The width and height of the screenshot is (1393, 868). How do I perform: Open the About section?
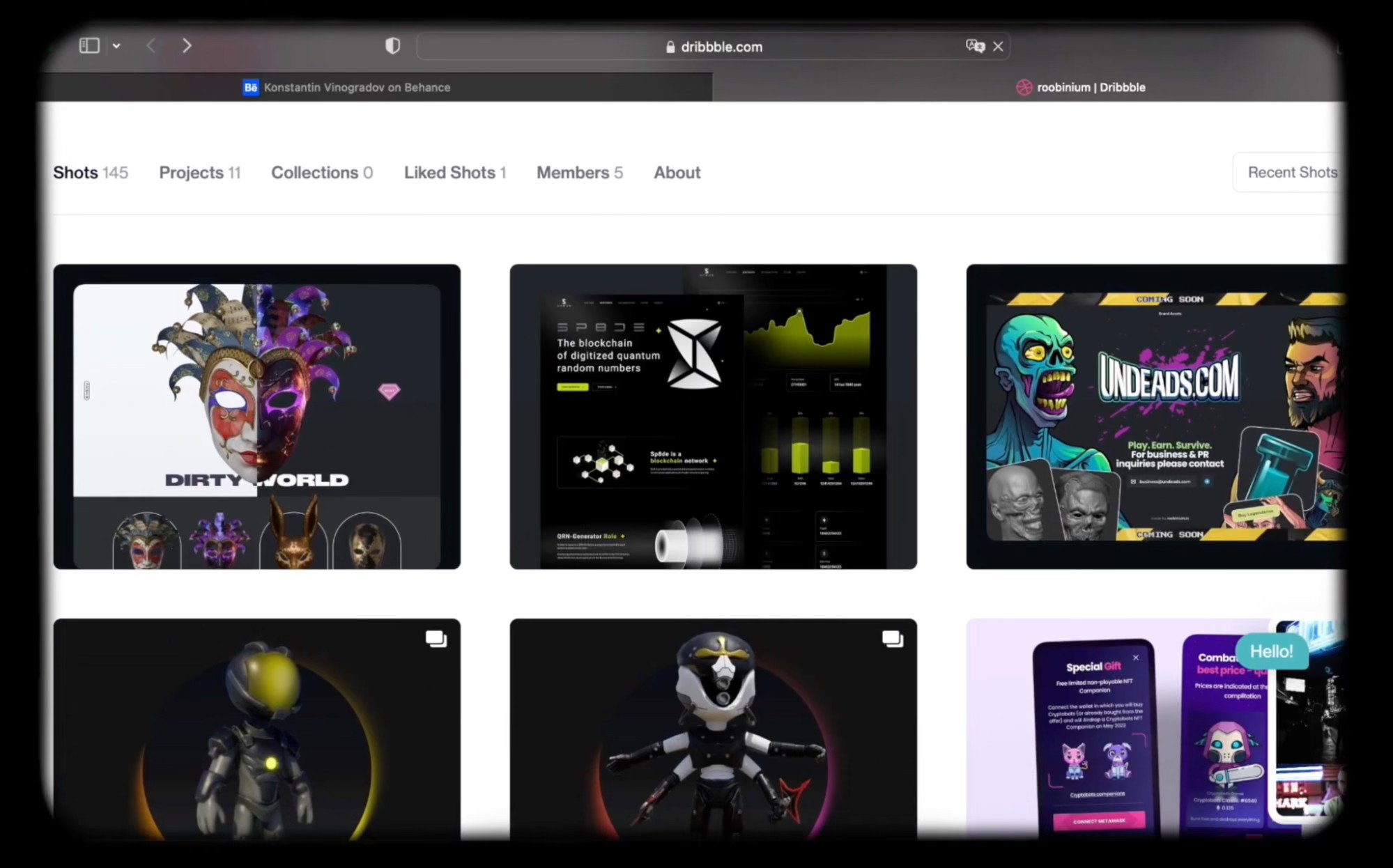677,172
